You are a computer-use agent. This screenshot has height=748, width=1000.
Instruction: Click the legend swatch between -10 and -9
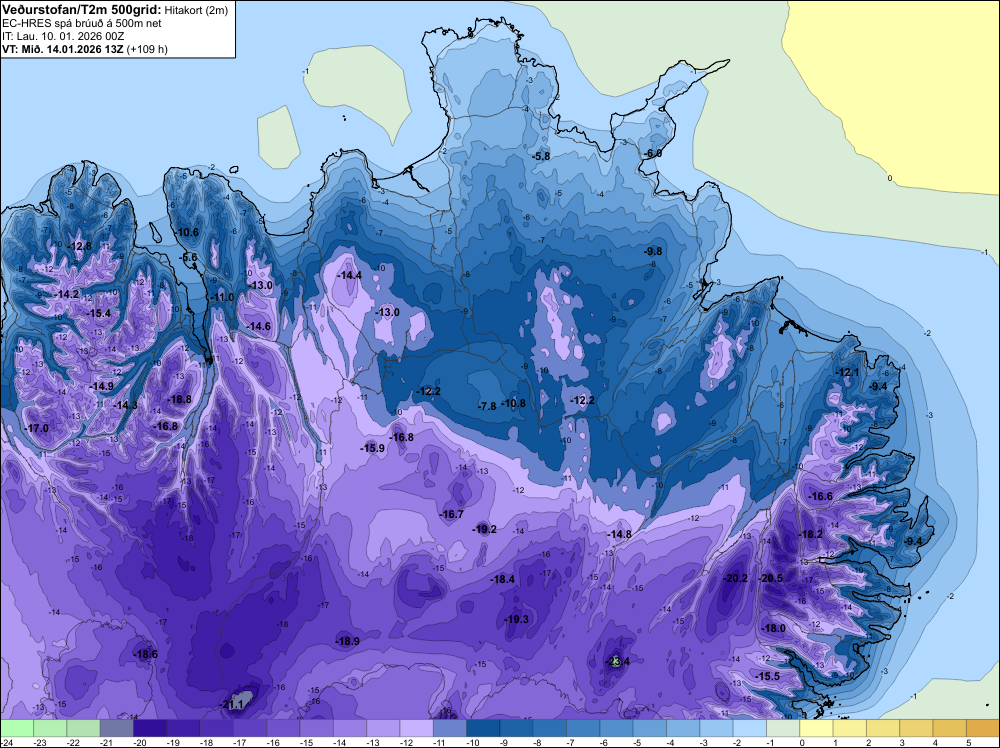[483, 728]
